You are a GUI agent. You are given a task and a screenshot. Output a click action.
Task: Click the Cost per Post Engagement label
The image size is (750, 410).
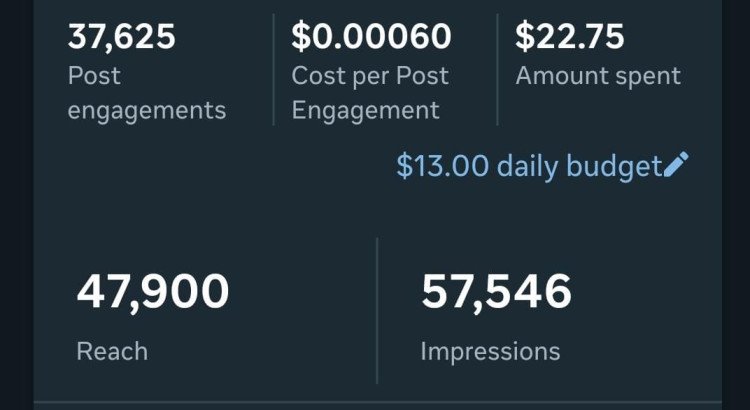click(x=370, y=93)
